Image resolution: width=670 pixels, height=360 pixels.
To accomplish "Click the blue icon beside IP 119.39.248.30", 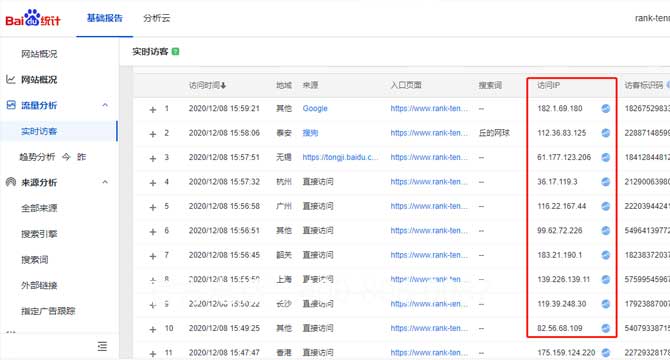I will pos(605,304).
